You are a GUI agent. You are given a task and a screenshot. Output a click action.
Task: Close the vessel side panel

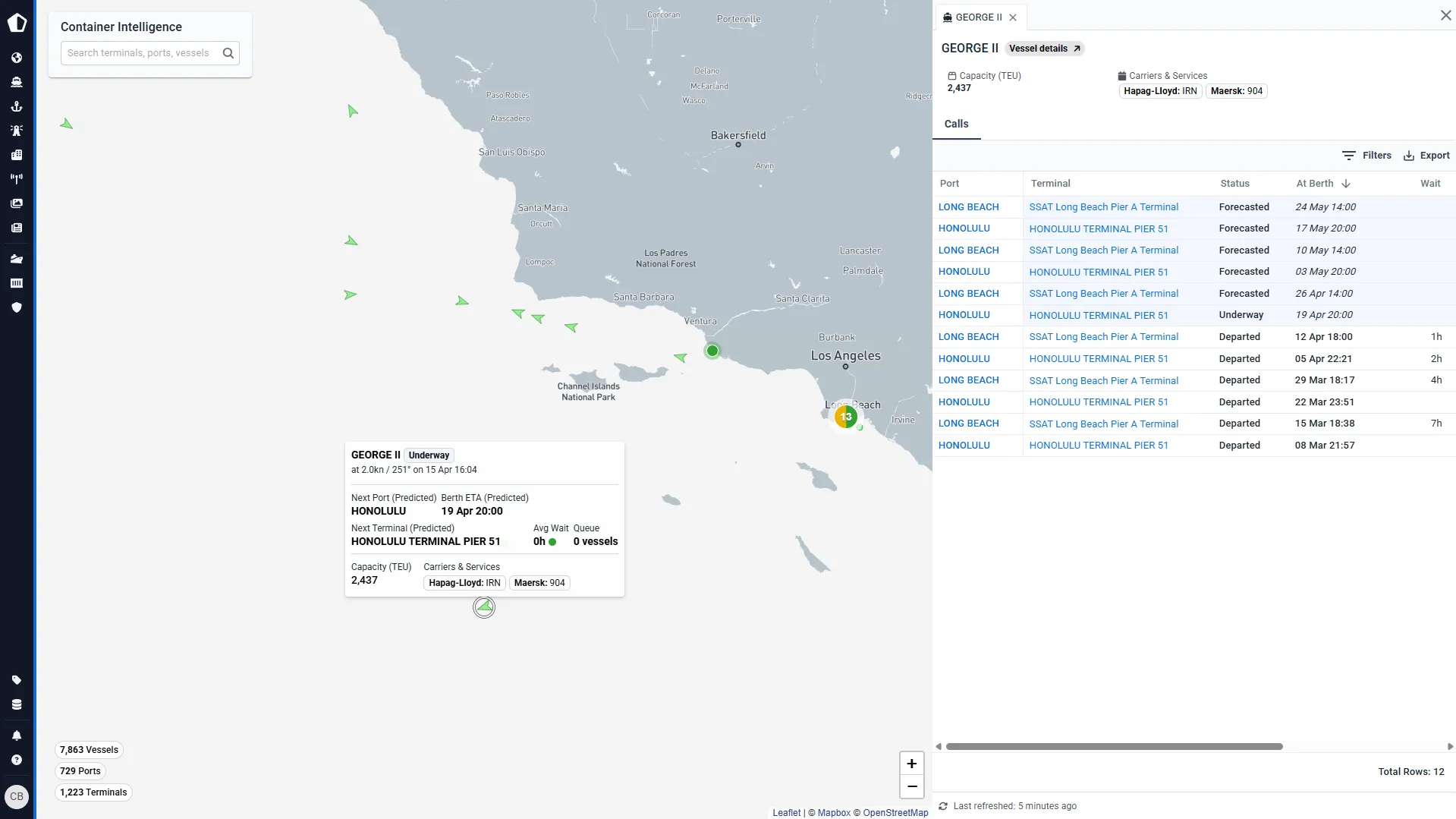click(x=1445, y=15)
